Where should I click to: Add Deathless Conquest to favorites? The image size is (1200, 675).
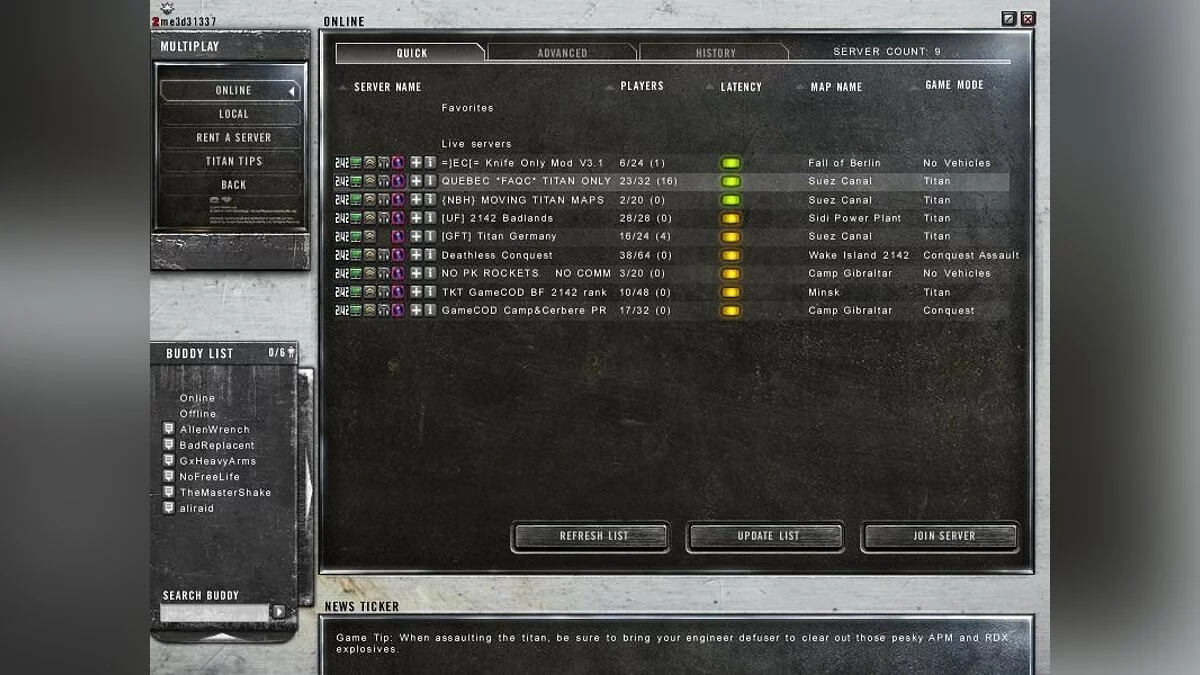(416, 255)
